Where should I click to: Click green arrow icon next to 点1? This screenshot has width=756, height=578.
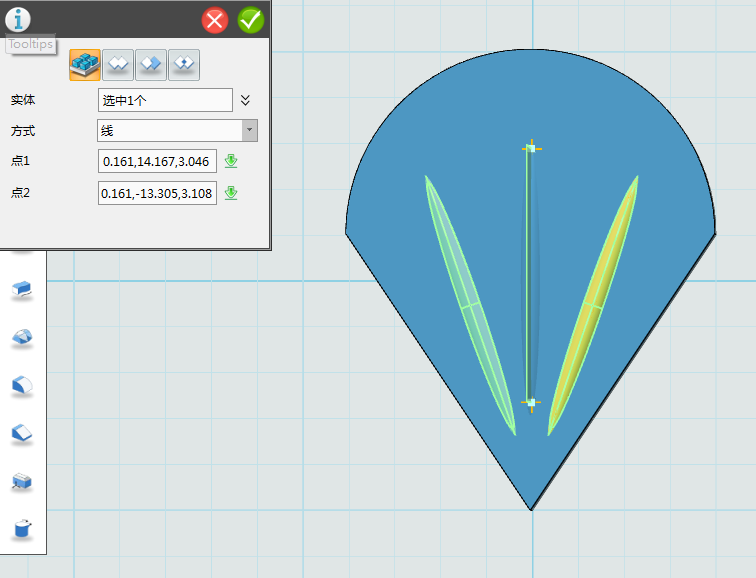[231, 161]
